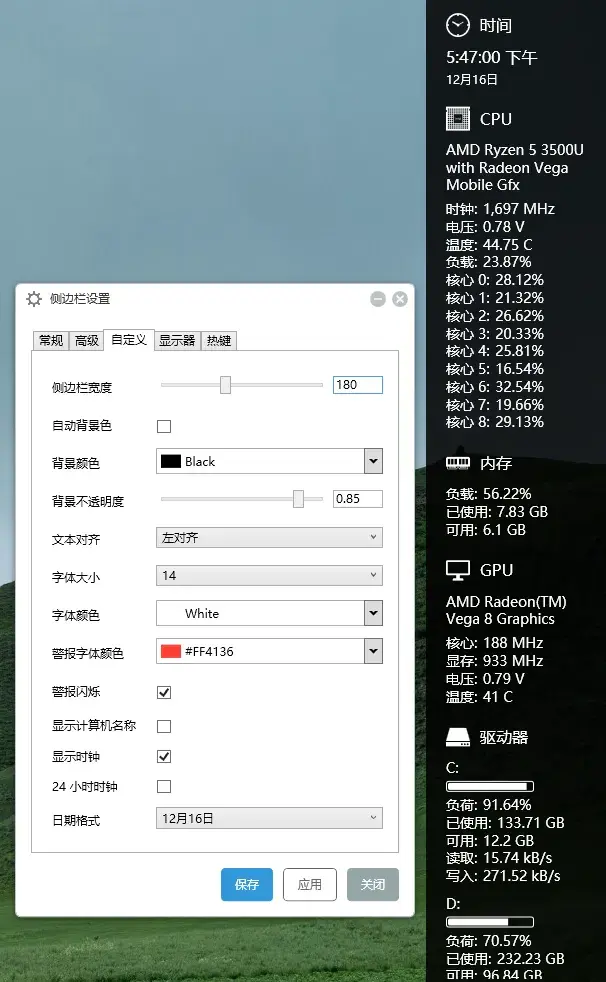Open the 背景颜色 Black dropdown arrow
This screenshot has width=606, height=982.
pos(373,462)
